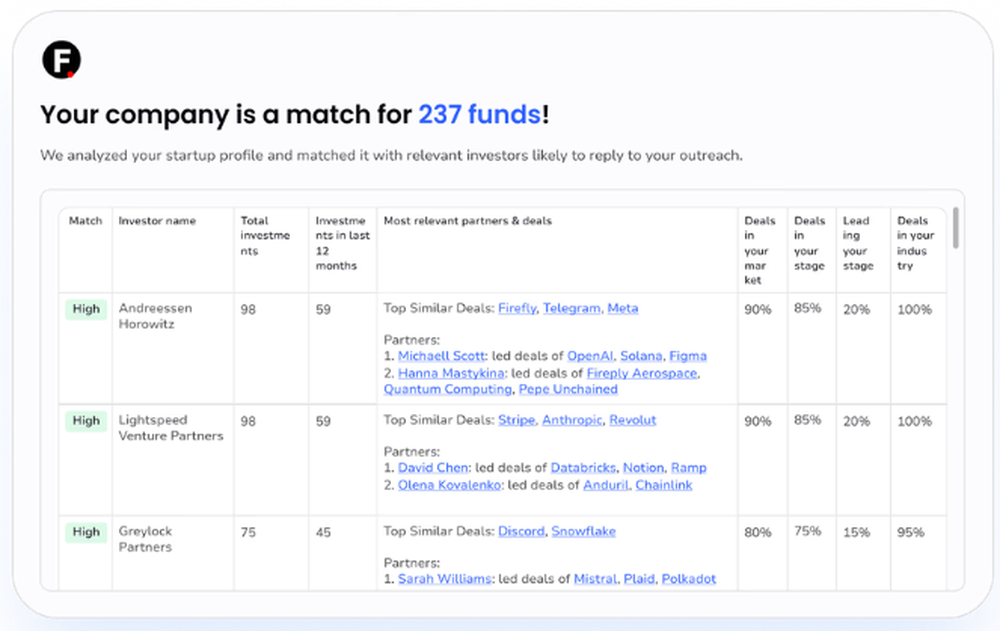Open the Solana deal link
This screenshot has width=1000, height=631.
coord(641,356)
